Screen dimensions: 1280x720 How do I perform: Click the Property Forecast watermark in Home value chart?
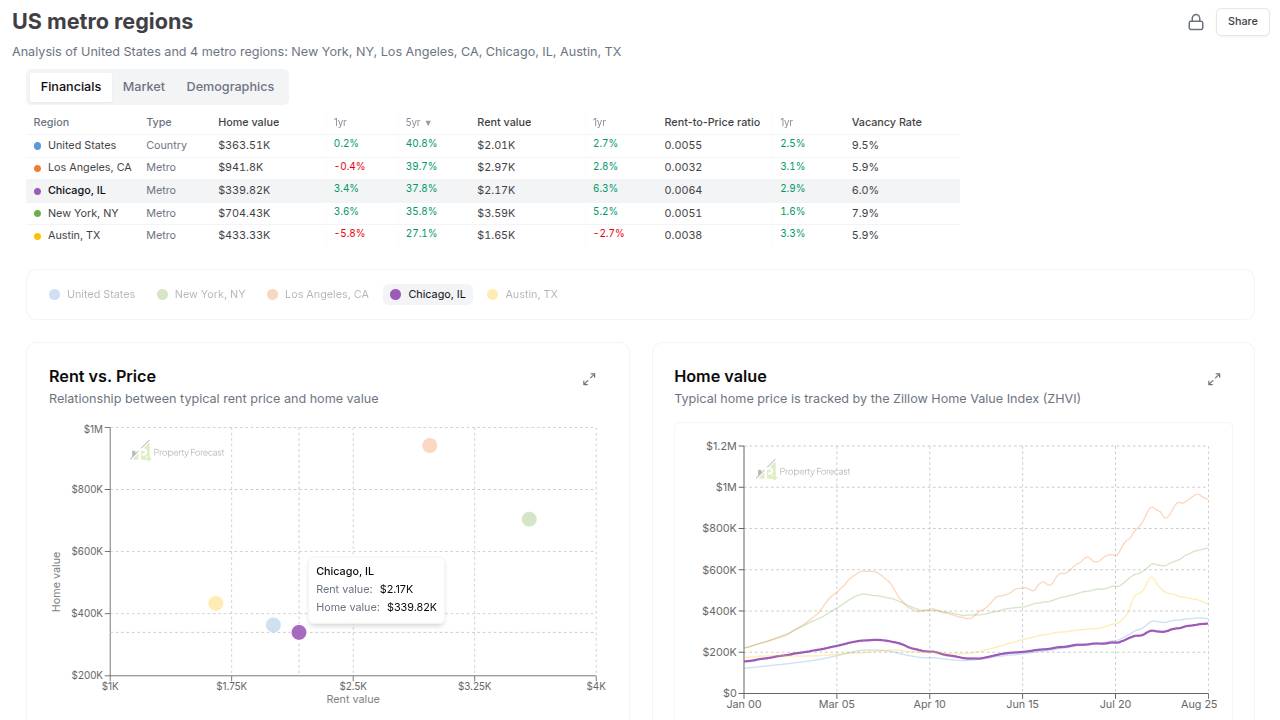click(x=803, y=471)
